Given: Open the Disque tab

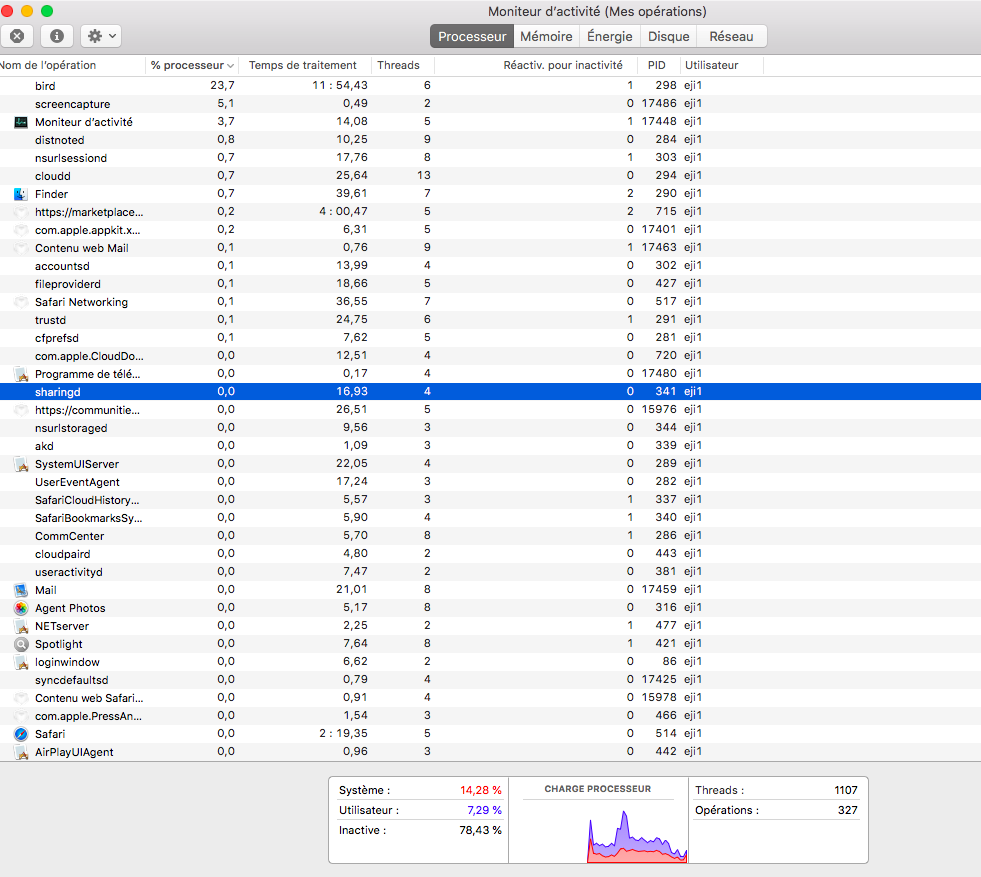Looking at the screenshot, I should (668, 36).
